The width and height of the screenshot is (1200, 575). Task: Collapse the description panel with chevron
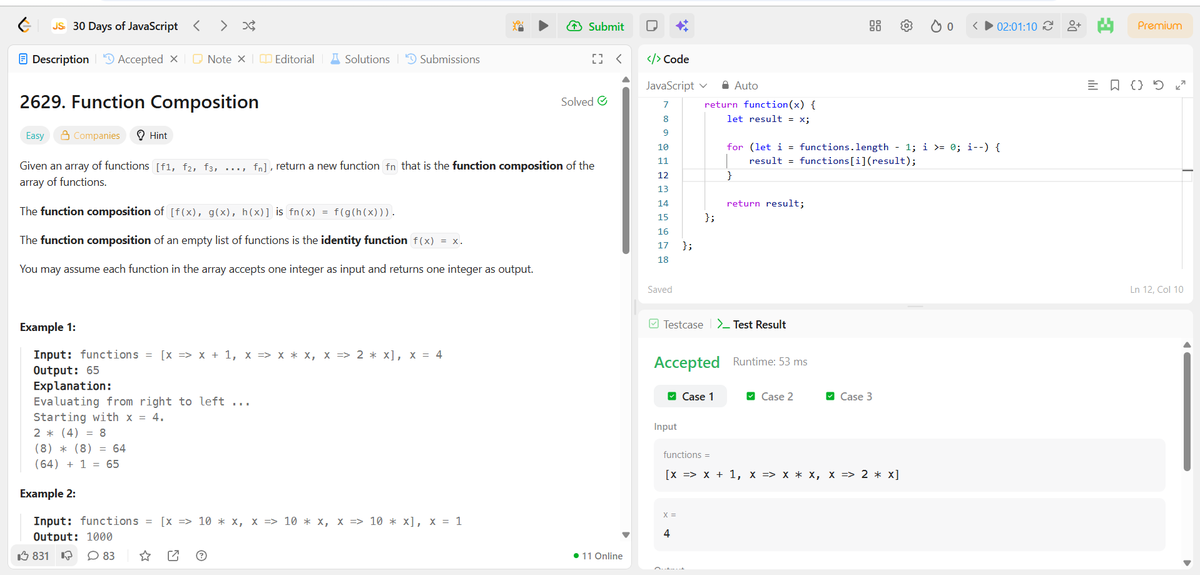pos(618,59)
